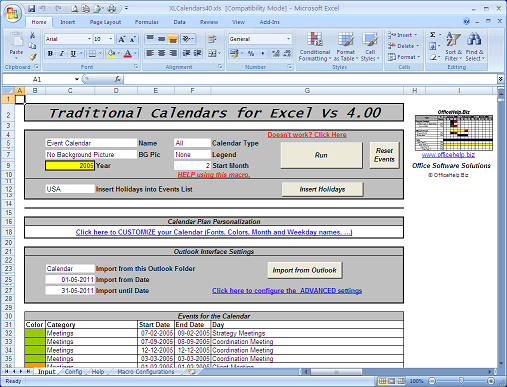Open the configure ADVANCED settings link
The height and width of the screenshot is (387, 507).
pyautogui.click(x=287, y=290)
